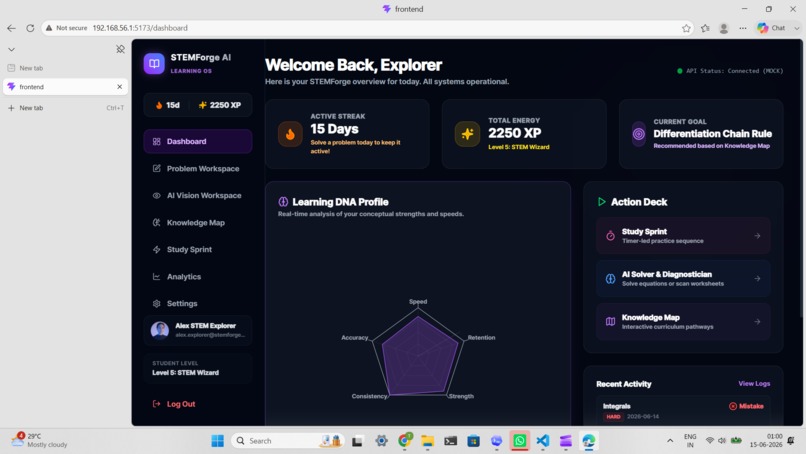
Task: Click the Differentiation Chain Rule goal text
Action: (x=712, y=134)
